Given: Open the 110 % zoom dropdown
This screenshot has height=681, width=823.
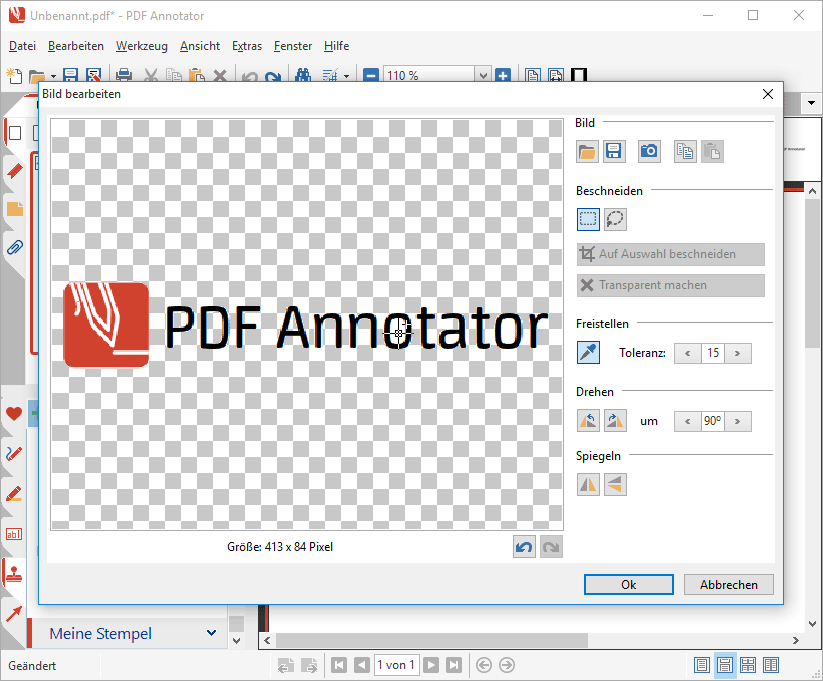Looking at the screenshot, I should tap(483, 75).
